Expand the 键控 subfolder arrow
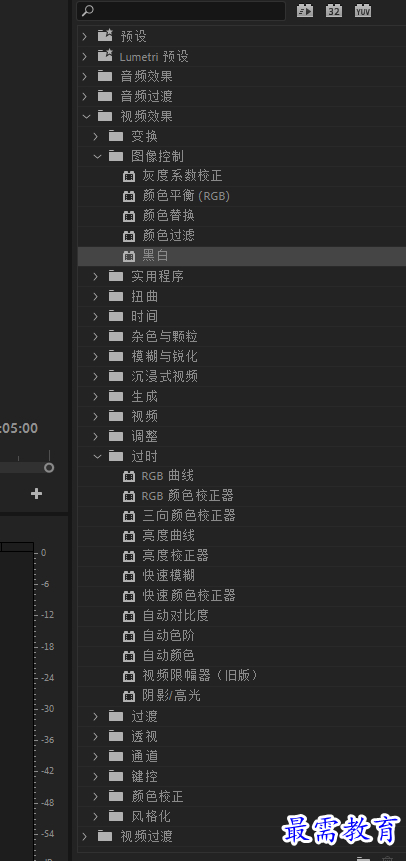This screenshot has height=861, width=406. point(96,776)
